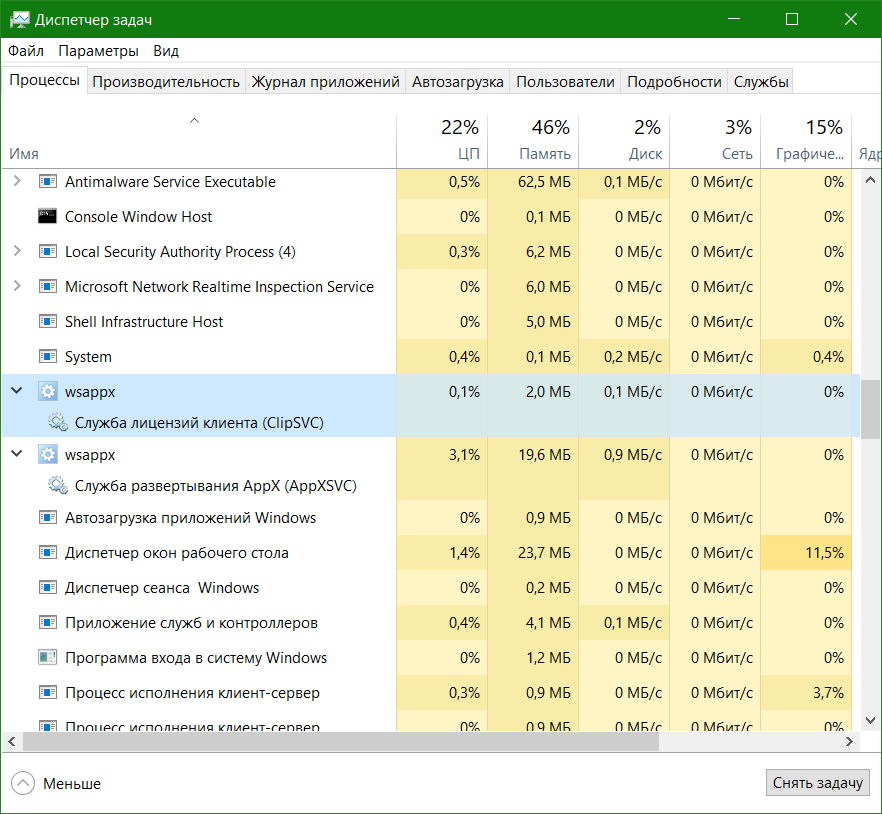Click the 62,5 МБ memory value
Screen dimensions: 882x814
point(544,182)
